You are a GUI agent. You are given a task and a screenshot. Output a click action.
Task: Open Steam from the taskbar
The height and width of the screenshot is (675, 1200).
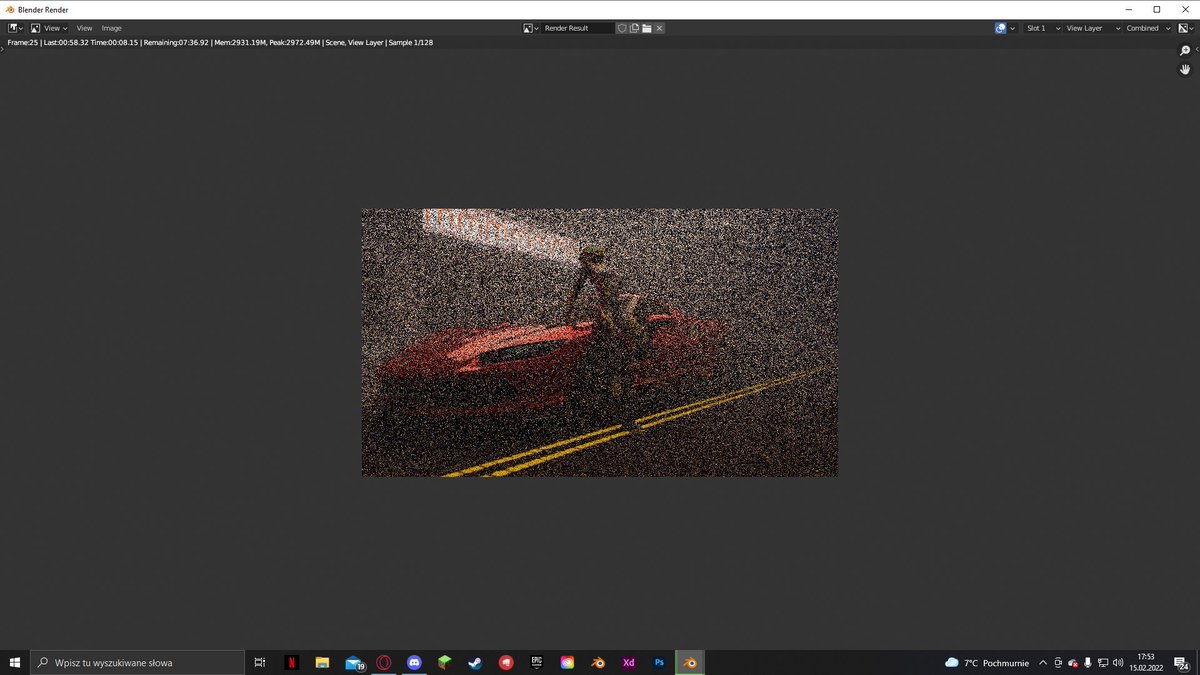pos(476,662)
